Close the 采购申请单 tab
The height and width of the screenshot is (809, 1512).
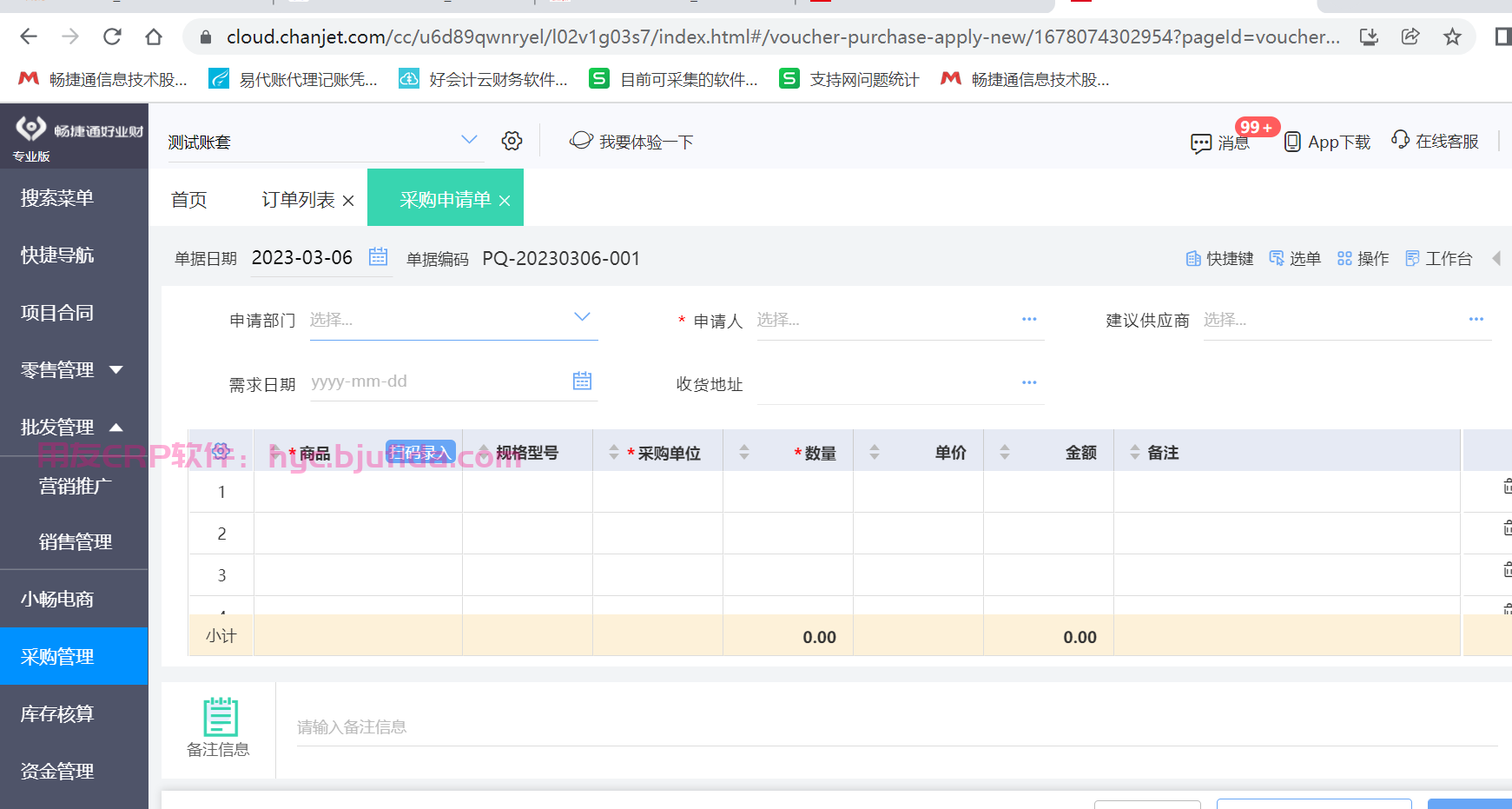505,201
